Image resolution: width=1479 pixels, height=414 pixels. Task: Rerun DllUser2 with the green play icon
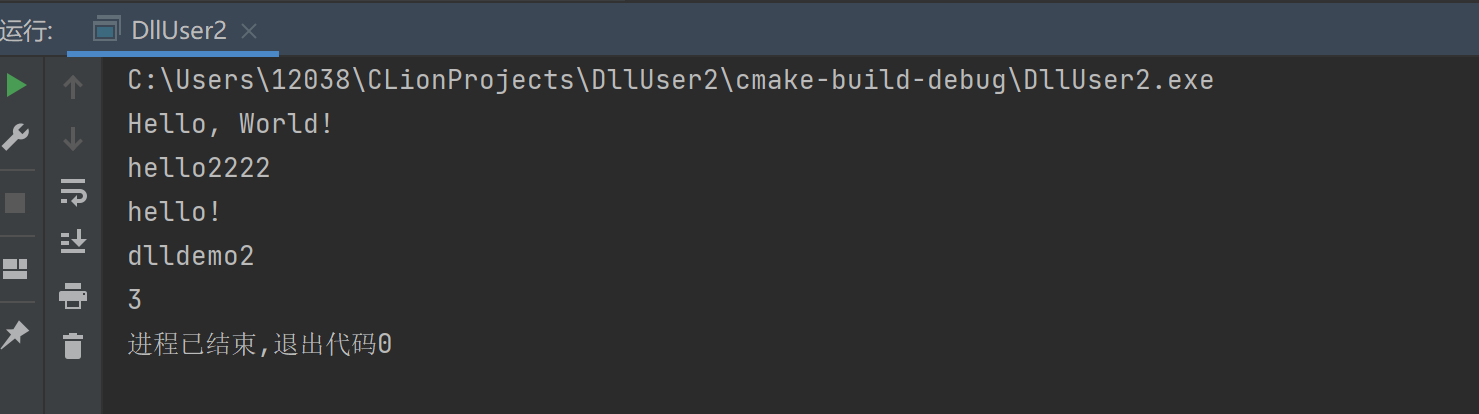click(16, 86)
